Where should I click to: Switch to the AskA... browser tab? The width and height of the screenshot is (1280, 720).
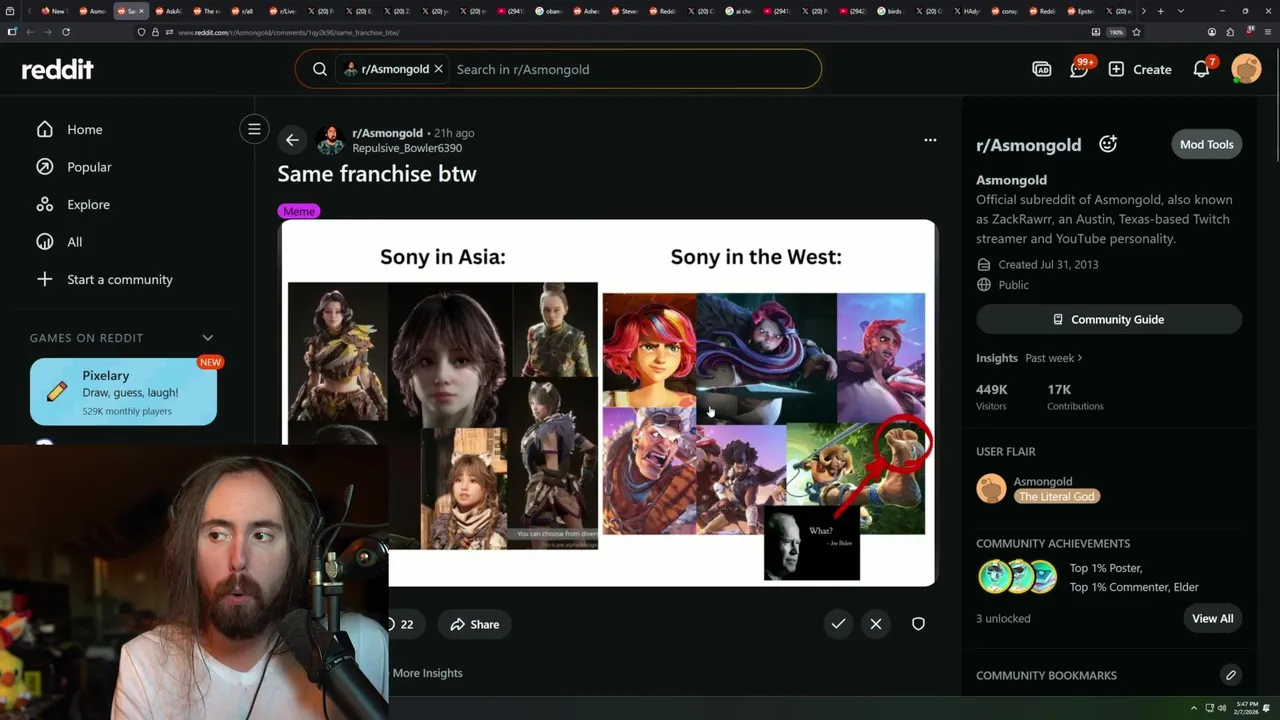point(167,11)
